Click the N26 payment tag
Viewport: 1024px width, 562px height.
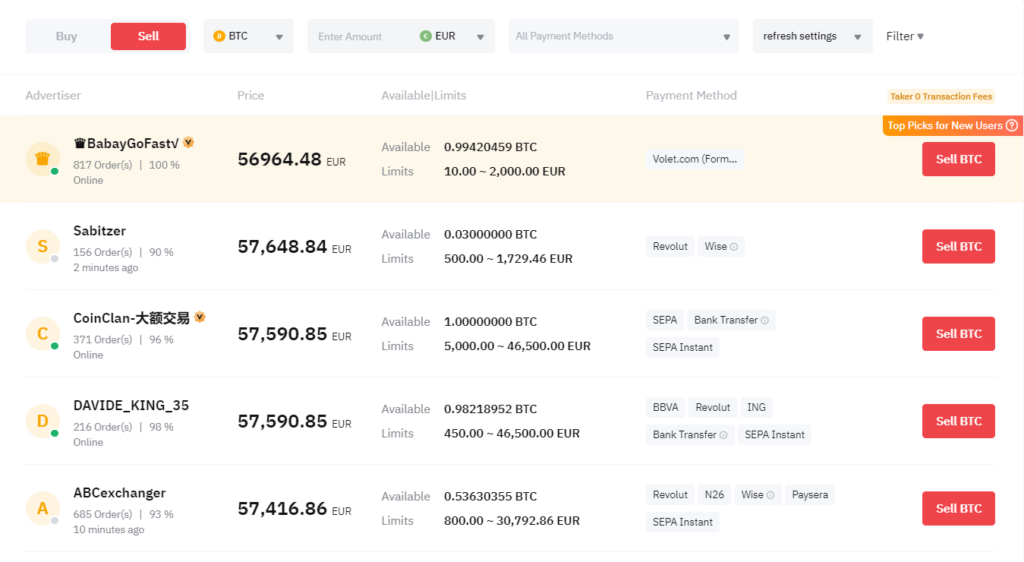(714, 495)
